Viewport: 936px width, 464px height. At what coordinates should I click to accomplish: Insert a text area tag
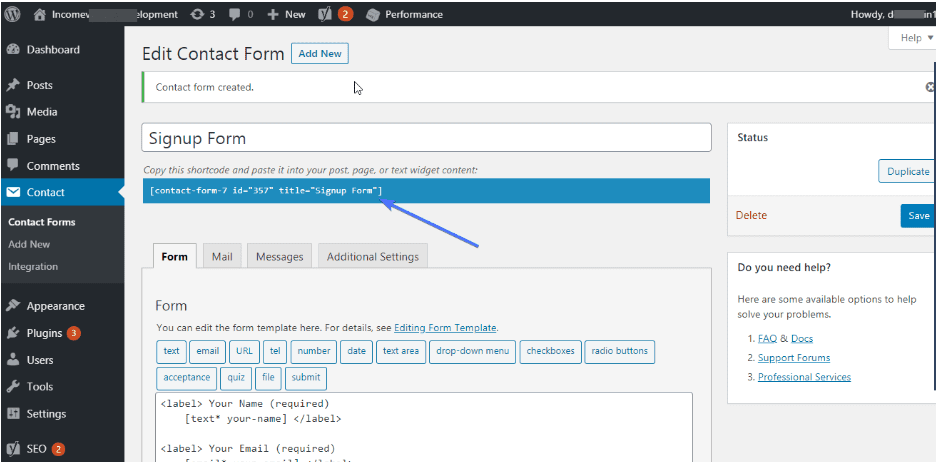click(401, 351)
